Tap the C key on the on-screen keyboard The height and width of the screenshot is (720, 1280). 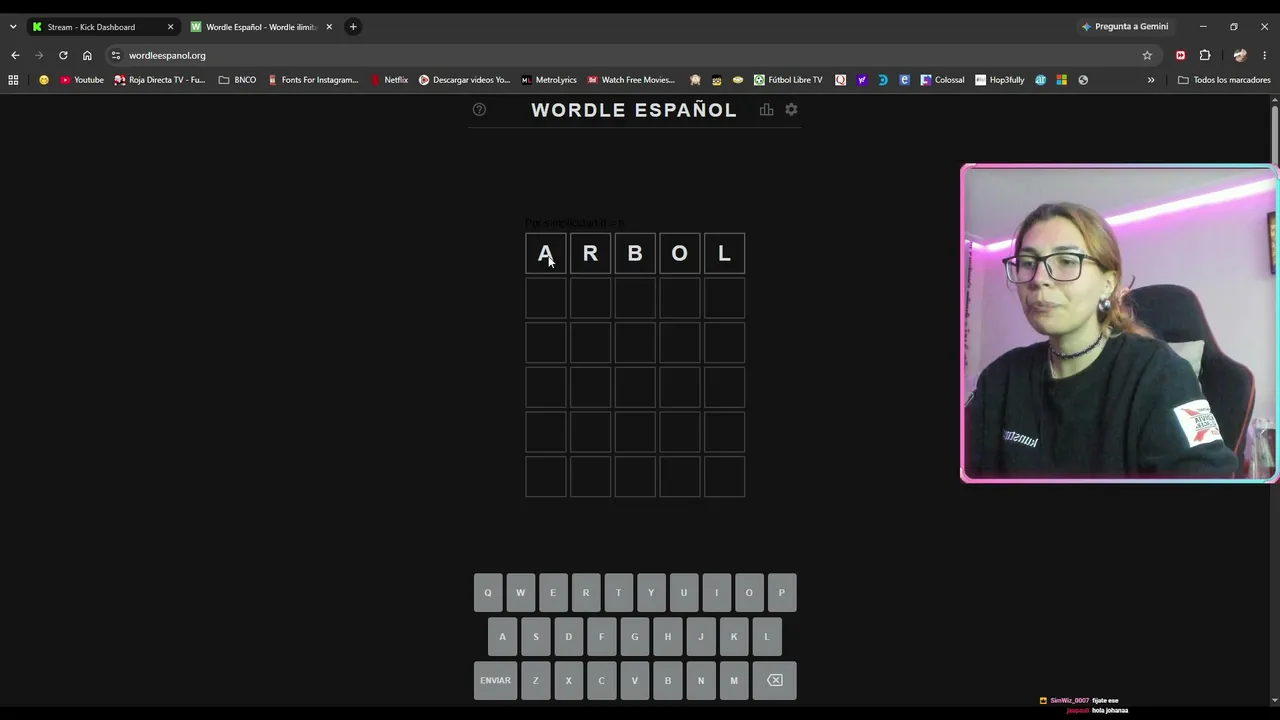coord(601,680)
